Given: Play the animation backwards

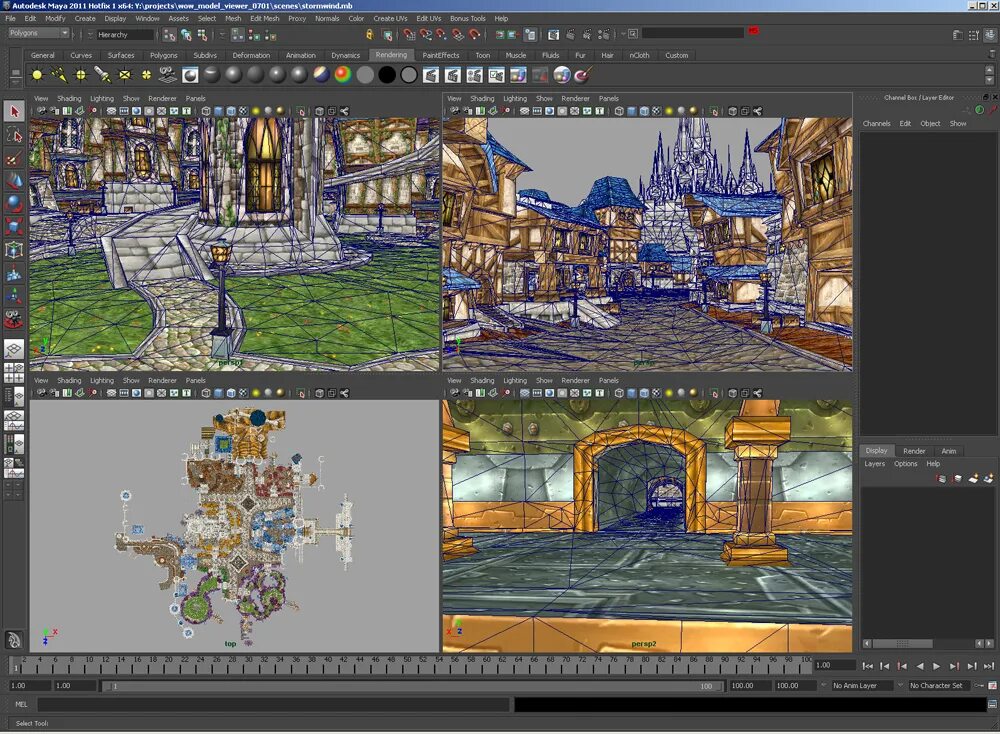Looking at the screenshot, I should (x=919, y=666).
